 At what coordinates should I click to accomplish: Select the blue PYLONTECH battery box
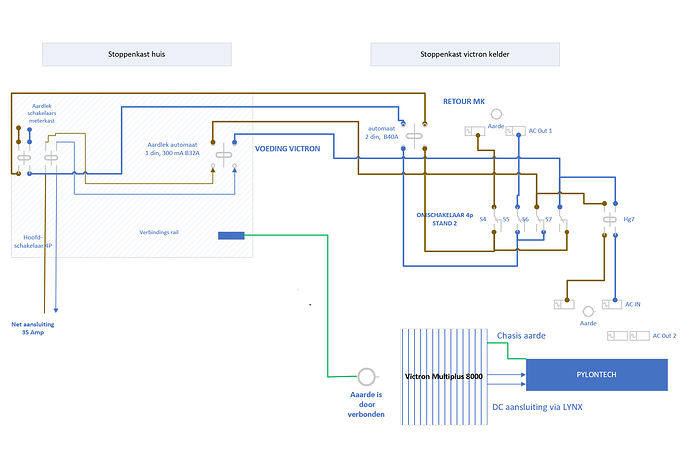pos(597,375)
